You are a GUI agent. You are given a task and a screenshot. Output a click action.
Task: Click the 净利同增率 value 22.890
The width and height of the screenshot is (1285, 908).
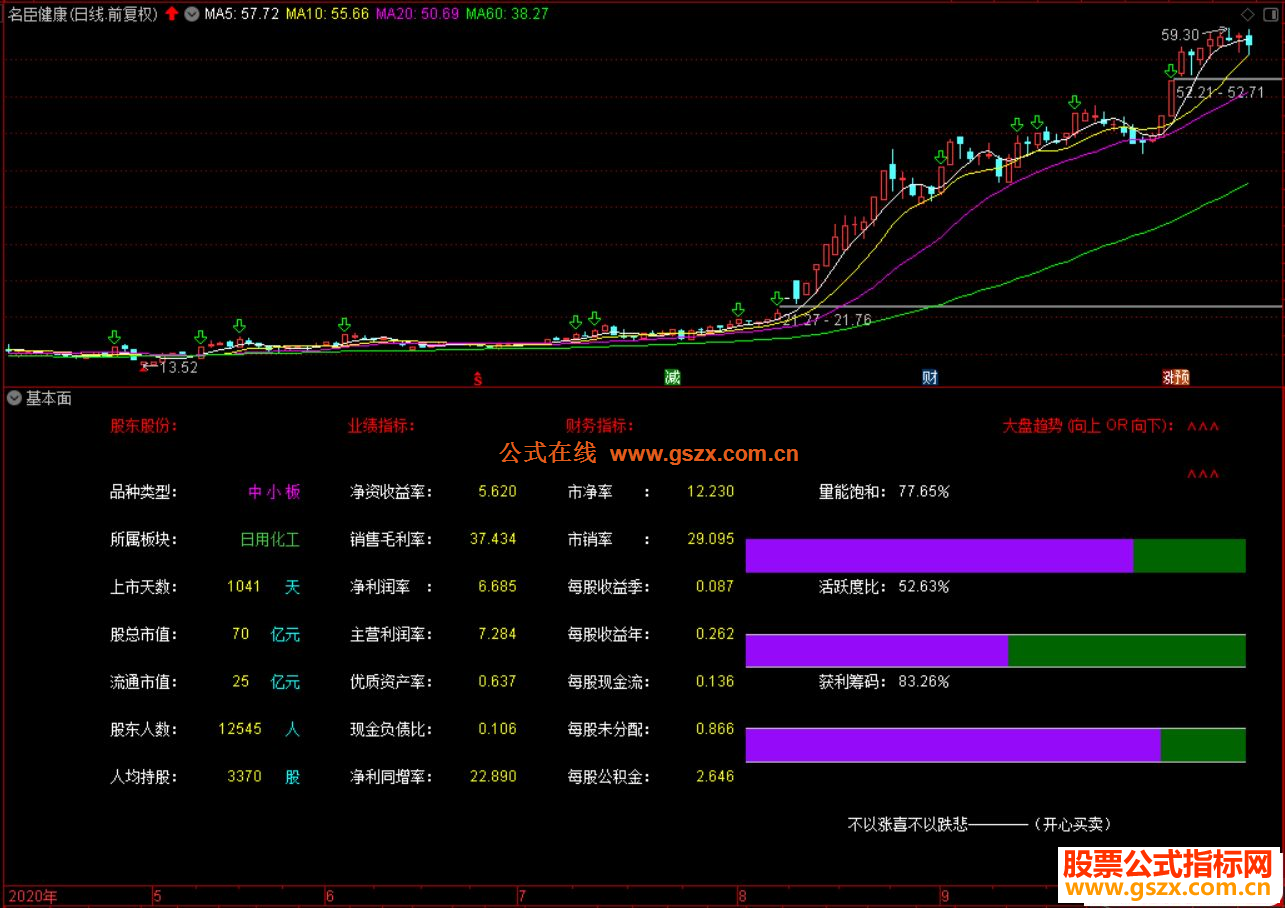[493, 776]
